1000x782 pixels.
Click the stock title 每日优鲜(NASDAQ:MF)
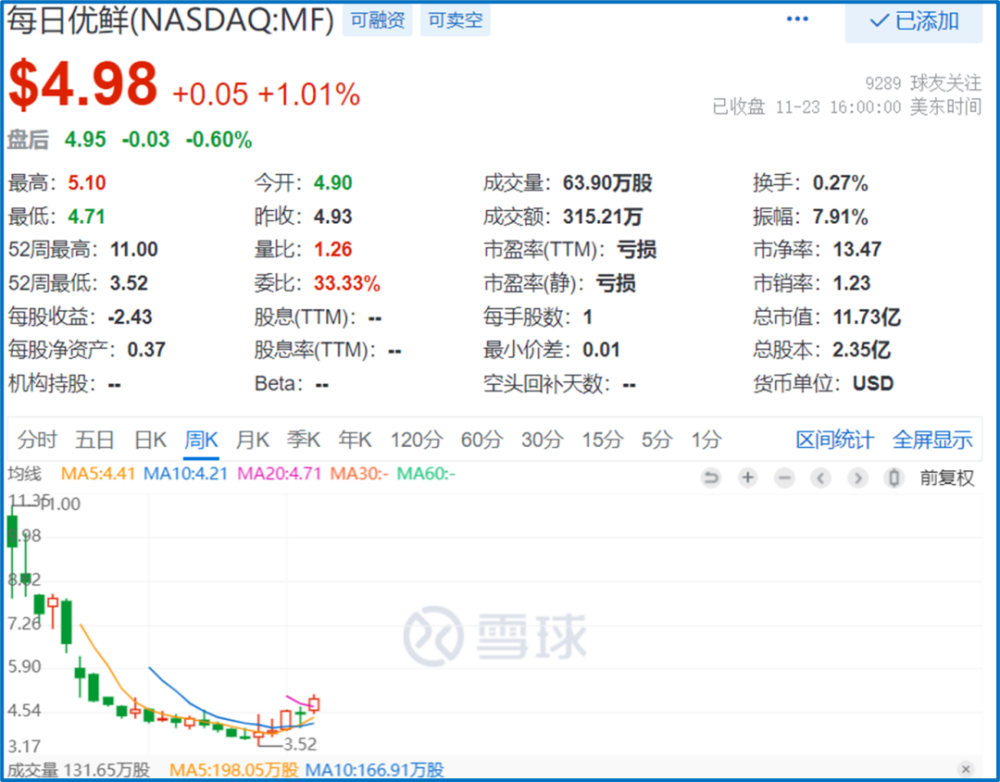click(171, 20)
